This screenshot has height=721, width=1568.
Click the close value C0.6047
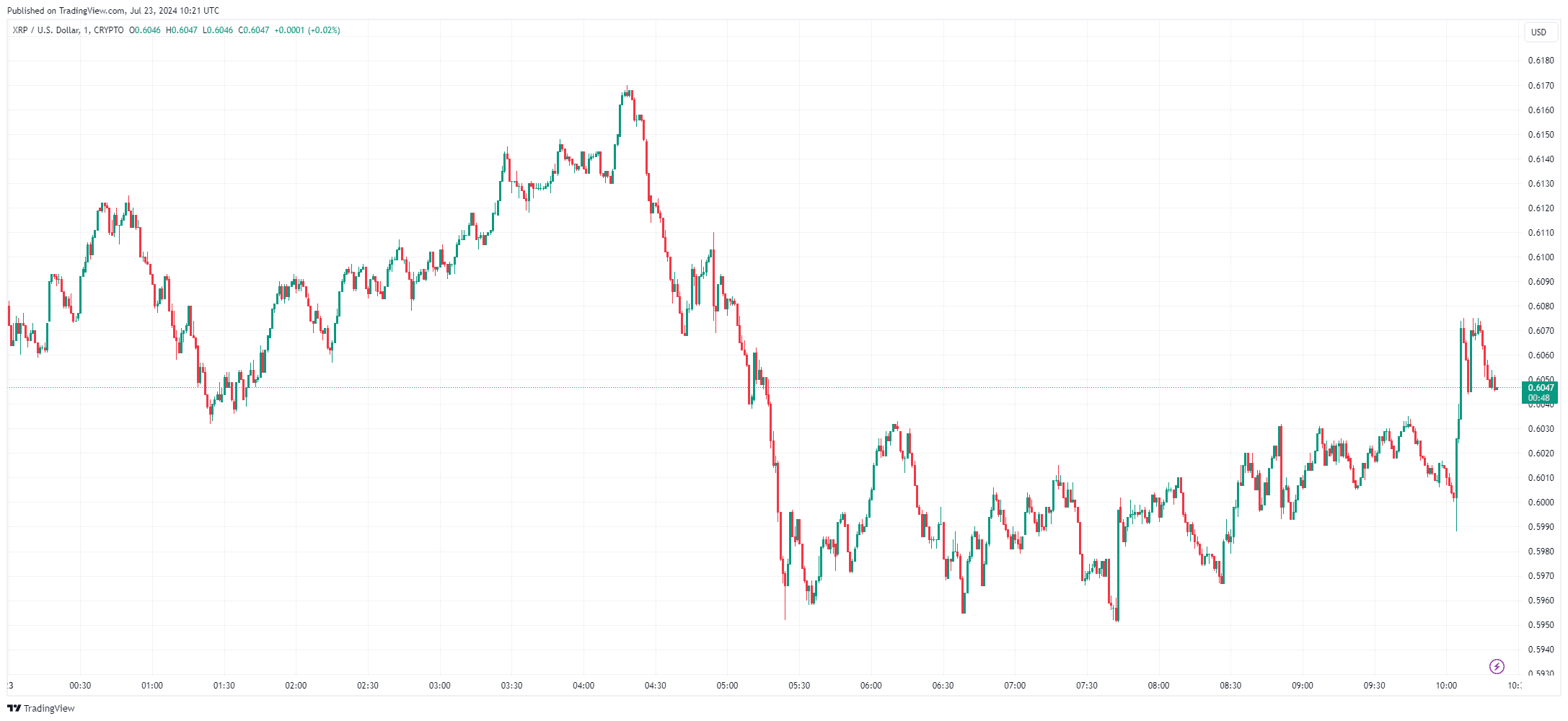pyautogui.click(x=254, y=30)
